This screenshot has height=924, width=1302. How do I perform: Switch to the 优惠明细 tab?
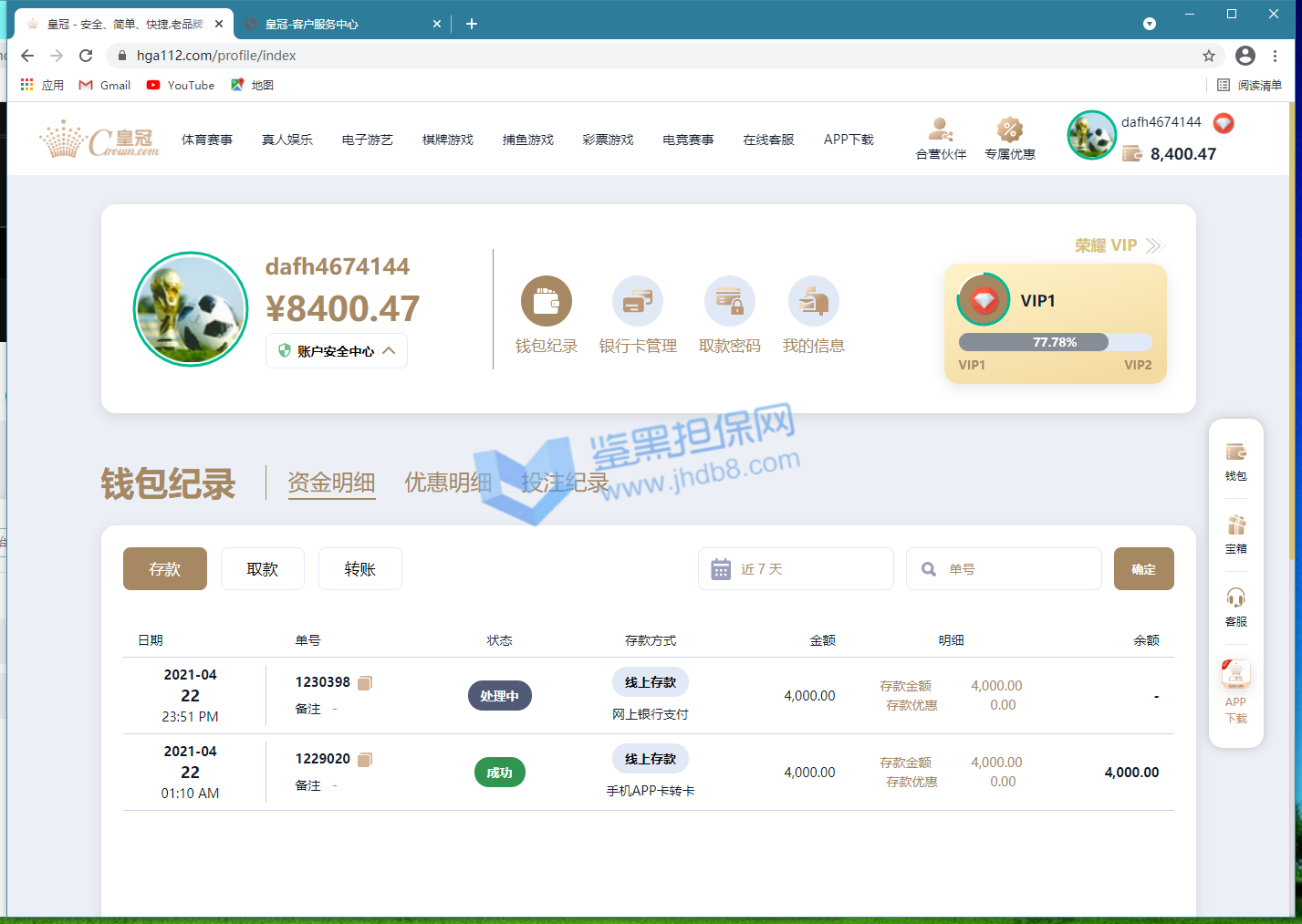(448, 483)
